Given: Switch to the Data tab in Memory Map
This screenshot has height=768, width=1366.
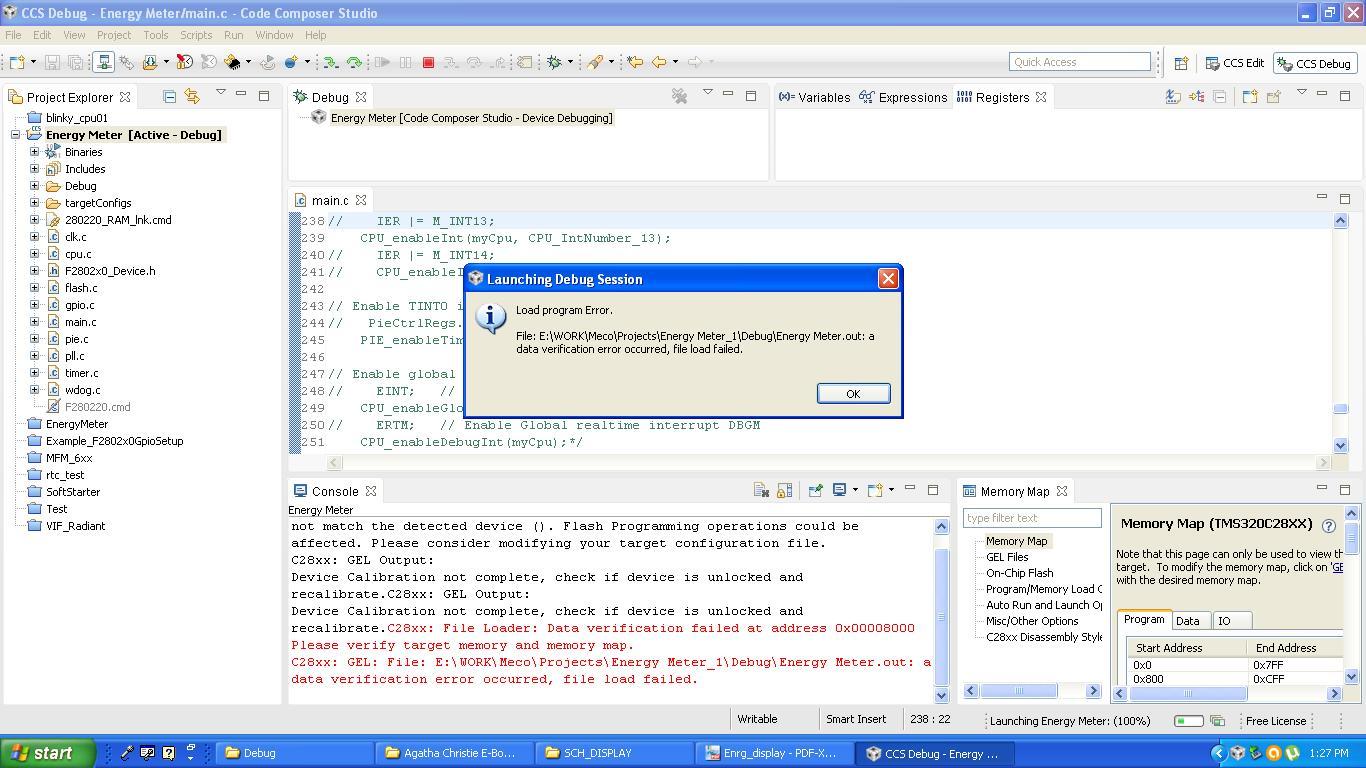Looking at the screenshot, I should 1188,621.
